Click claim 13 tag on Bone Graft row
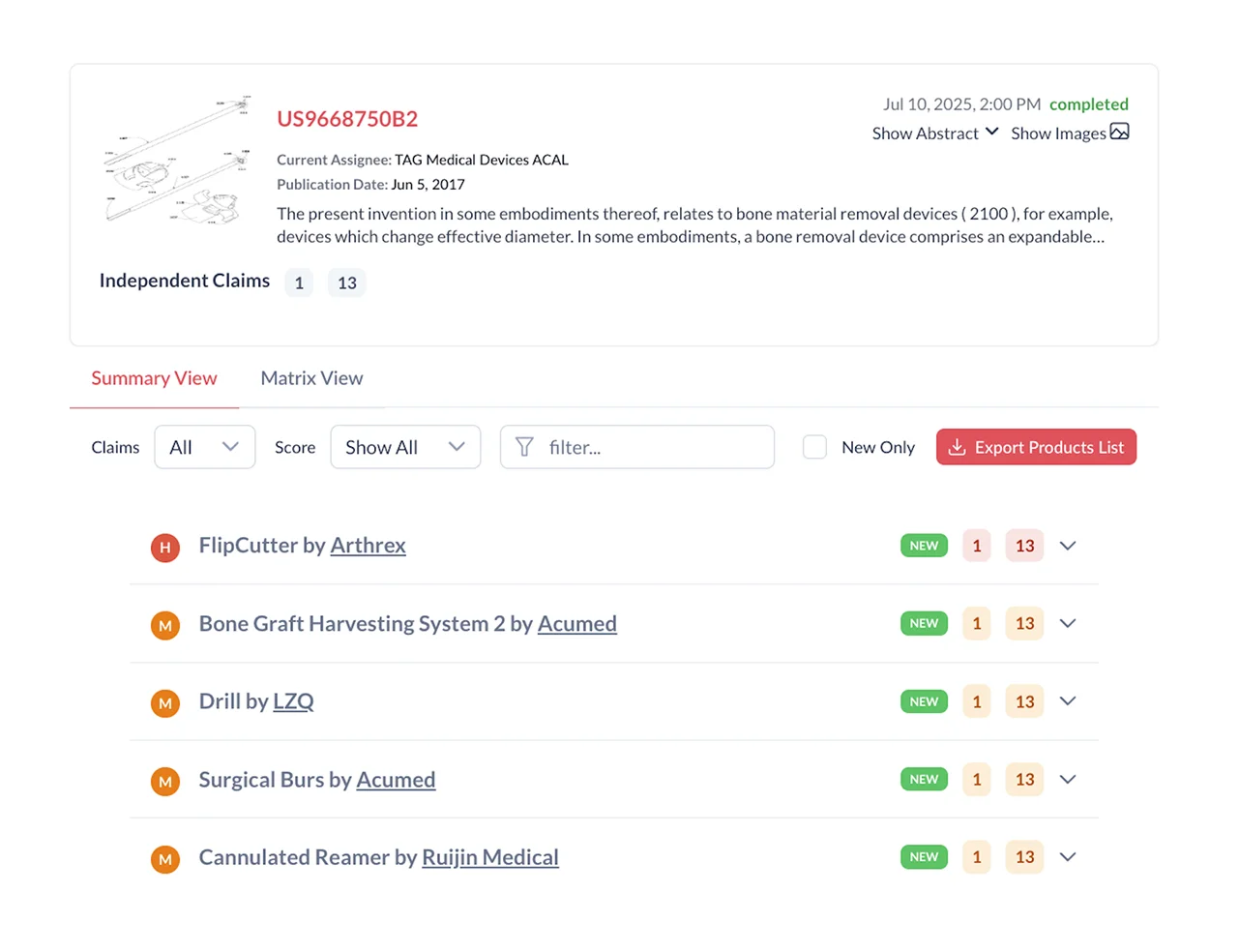 [1024, 624]
